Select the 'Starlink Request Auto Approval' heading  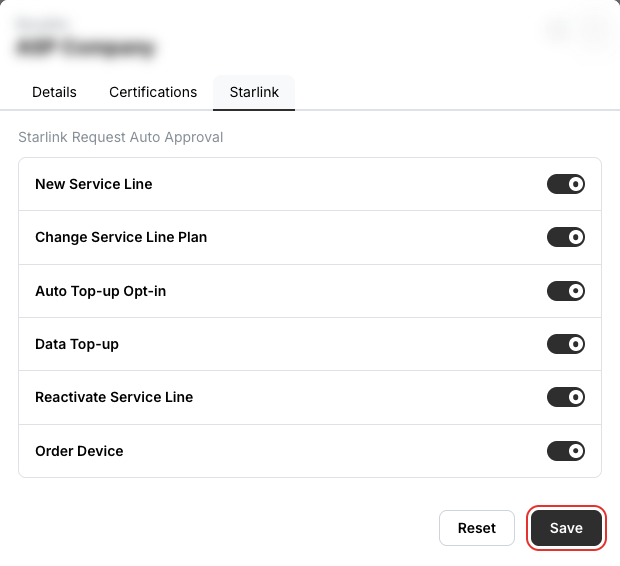tap(121, 137)
